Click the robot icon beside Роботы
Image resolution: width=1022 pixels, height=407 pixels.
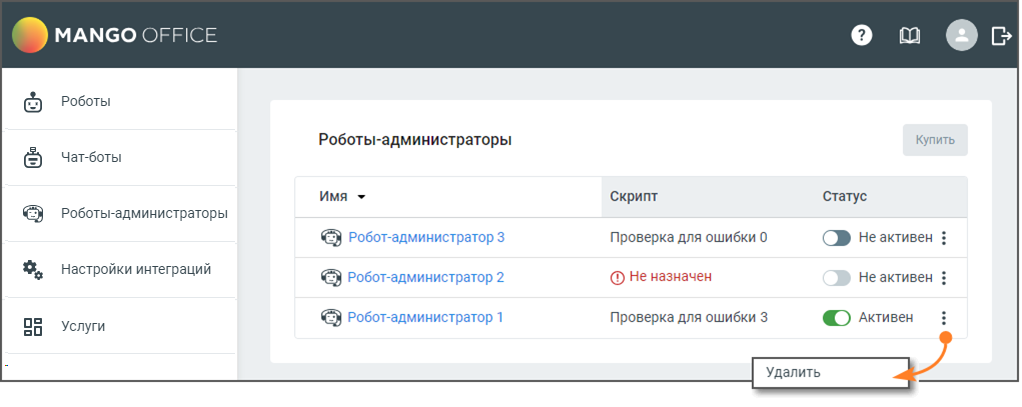(x=33, y=102)
